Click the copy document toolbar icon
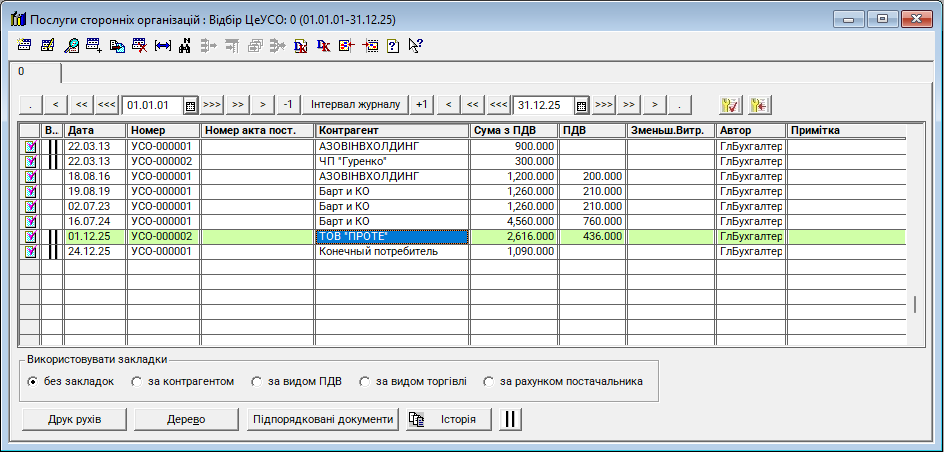 pyautogui.click(x=117, y=45)
